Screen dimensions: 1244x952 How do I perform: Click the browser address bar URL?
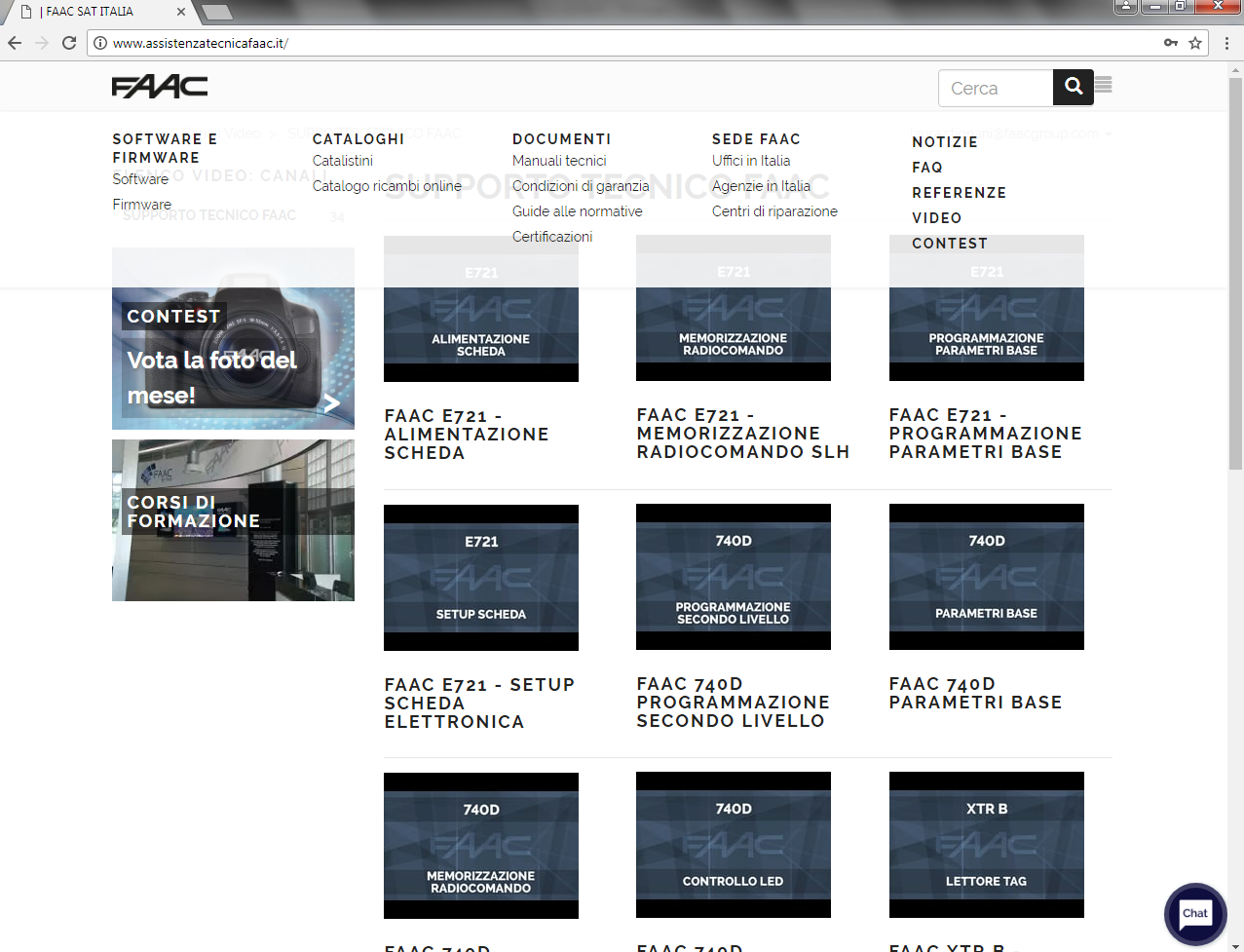click(x=200, y=43)
